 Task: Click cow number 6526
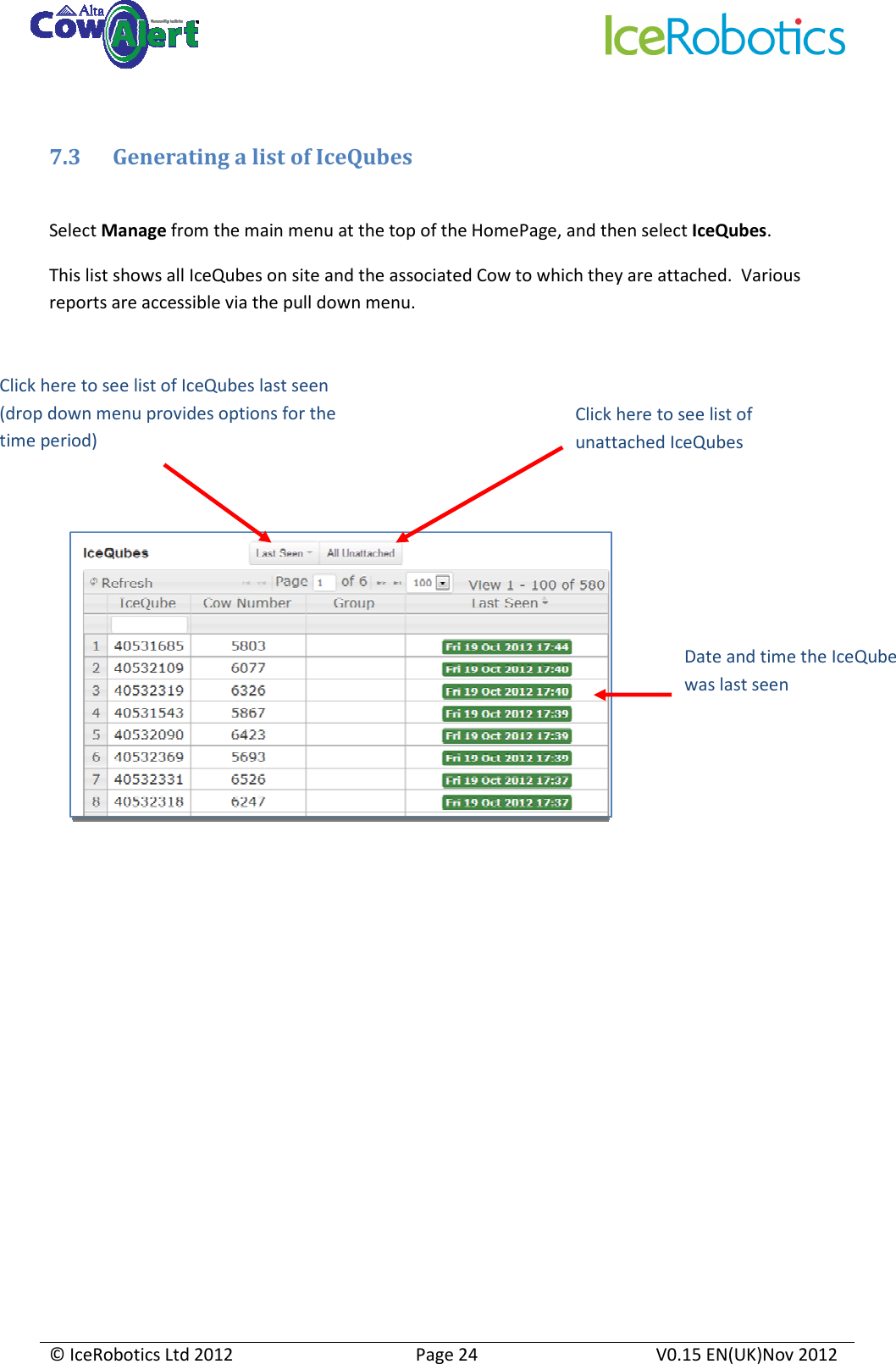(x=248, y=779)
